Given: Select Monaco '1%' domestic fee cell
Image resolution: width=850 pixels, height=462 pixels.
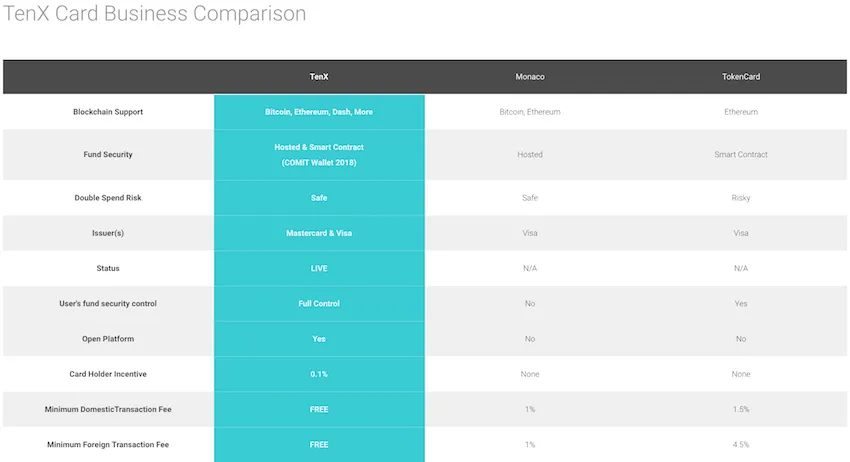Looking at the screenshot, I should (530, 409).
